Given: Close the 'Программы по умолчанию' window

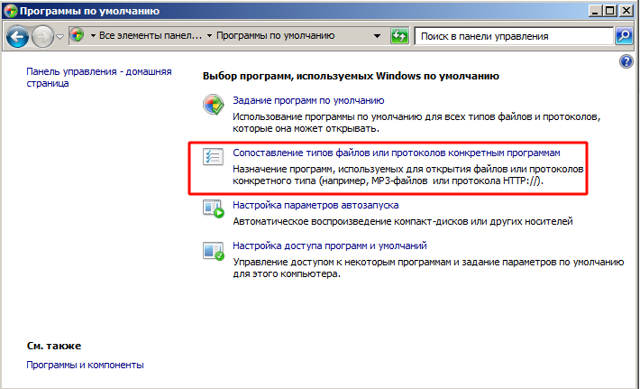Looking at the screenshot, I should pos(626,11).
